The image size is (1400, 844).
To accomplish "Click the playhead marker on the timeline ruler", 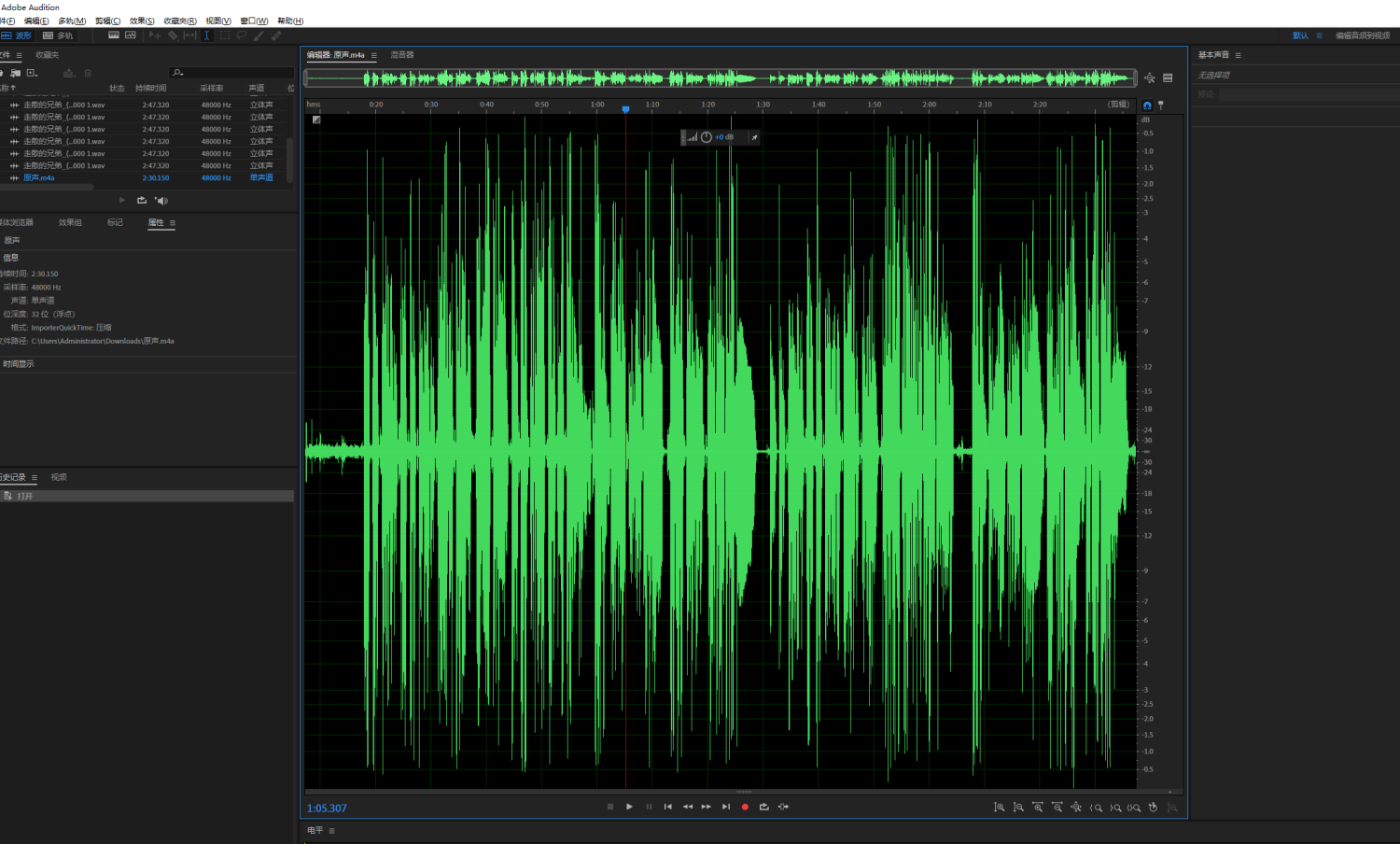I will [x=625, y=109].
